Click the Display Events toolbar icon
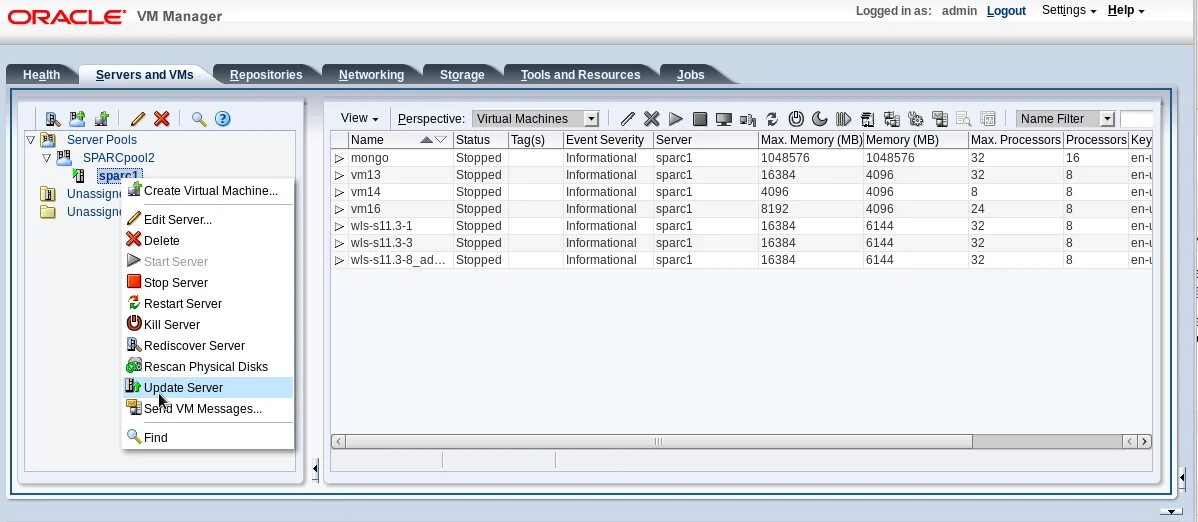The height and width of the screenshot is (522, 1198). click(x=963, y=118)
